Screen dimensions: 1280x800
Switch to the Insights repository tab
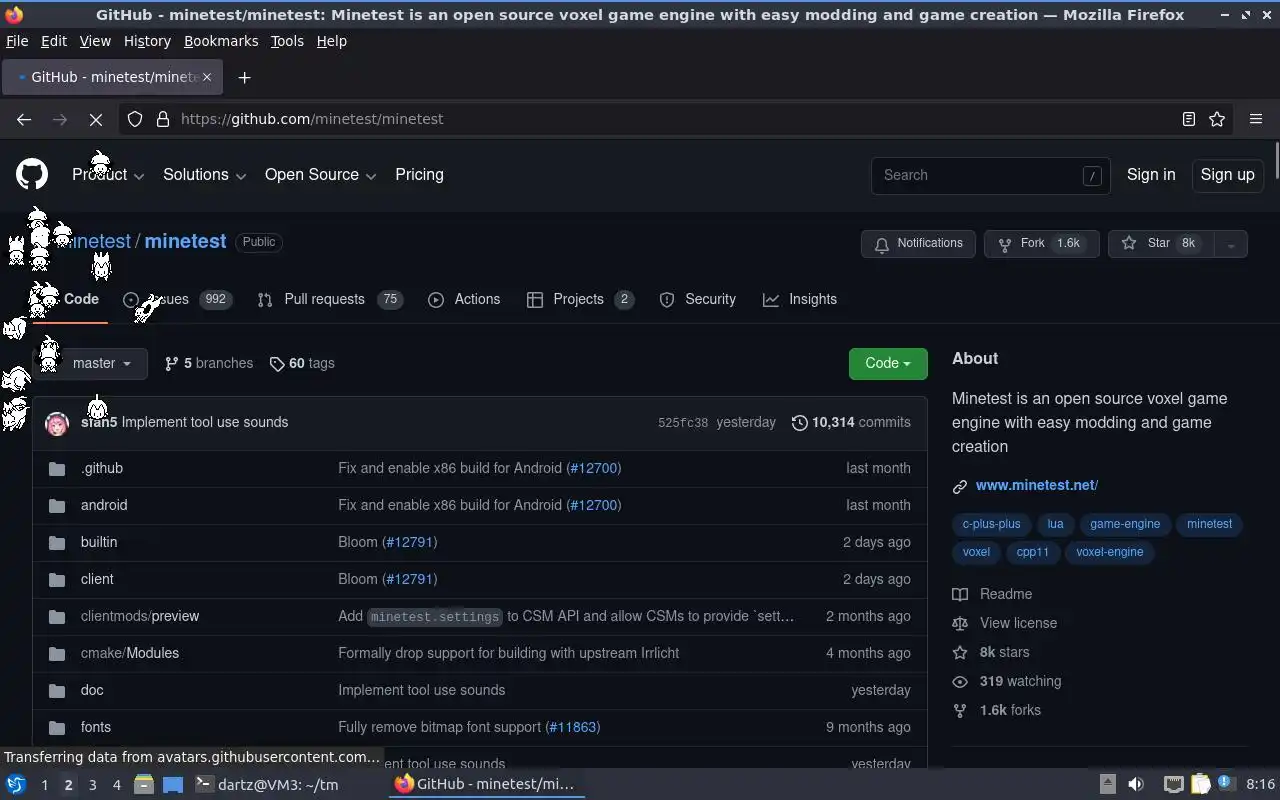[x=799, y=299]
